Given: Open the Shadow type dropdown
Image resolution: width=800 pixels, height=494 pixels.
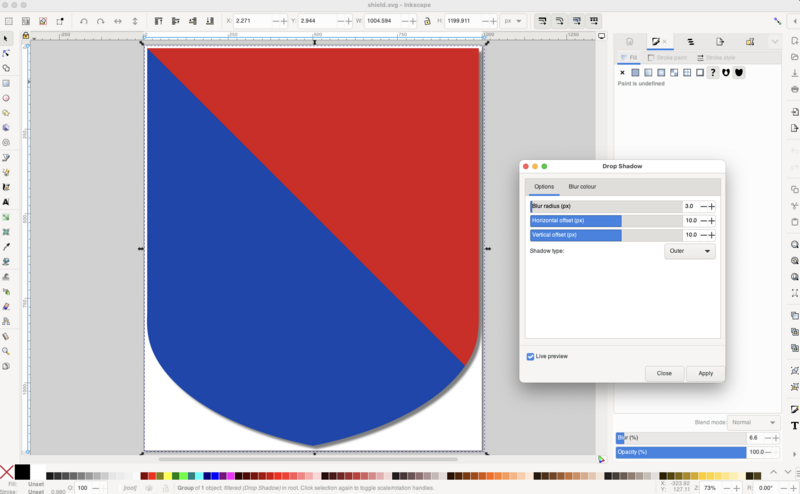Looking at the screenshot, I should click(x=690, y=251).
